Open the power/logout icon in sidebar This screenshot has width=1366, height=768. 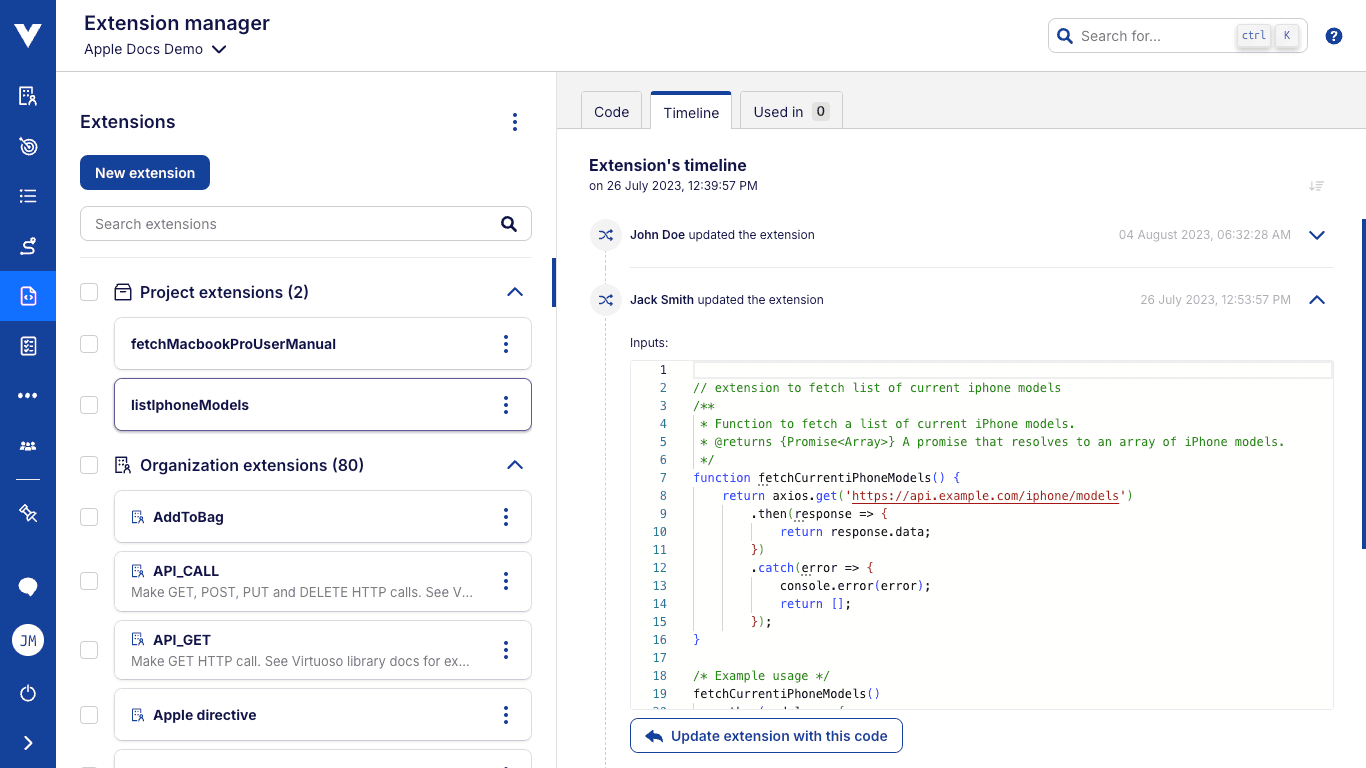[x=28, y=693]
